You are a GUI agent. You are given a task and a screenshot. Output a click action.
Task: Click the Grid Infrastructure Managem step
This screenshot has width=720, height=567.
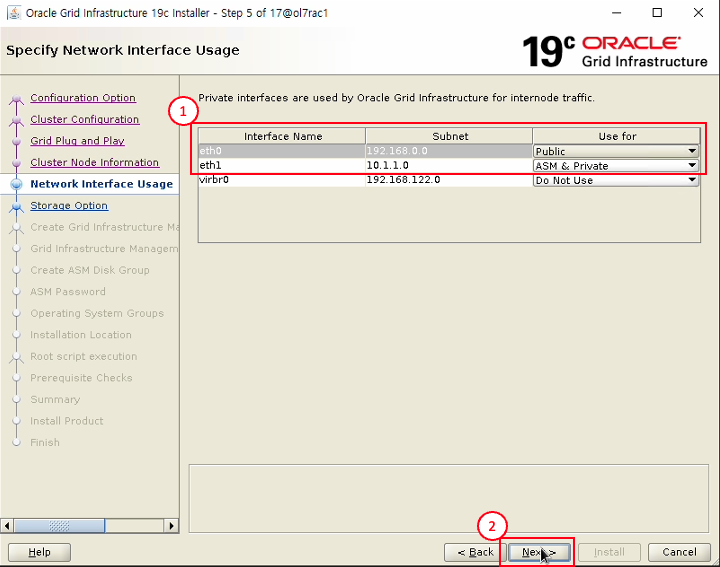[104, 249]
